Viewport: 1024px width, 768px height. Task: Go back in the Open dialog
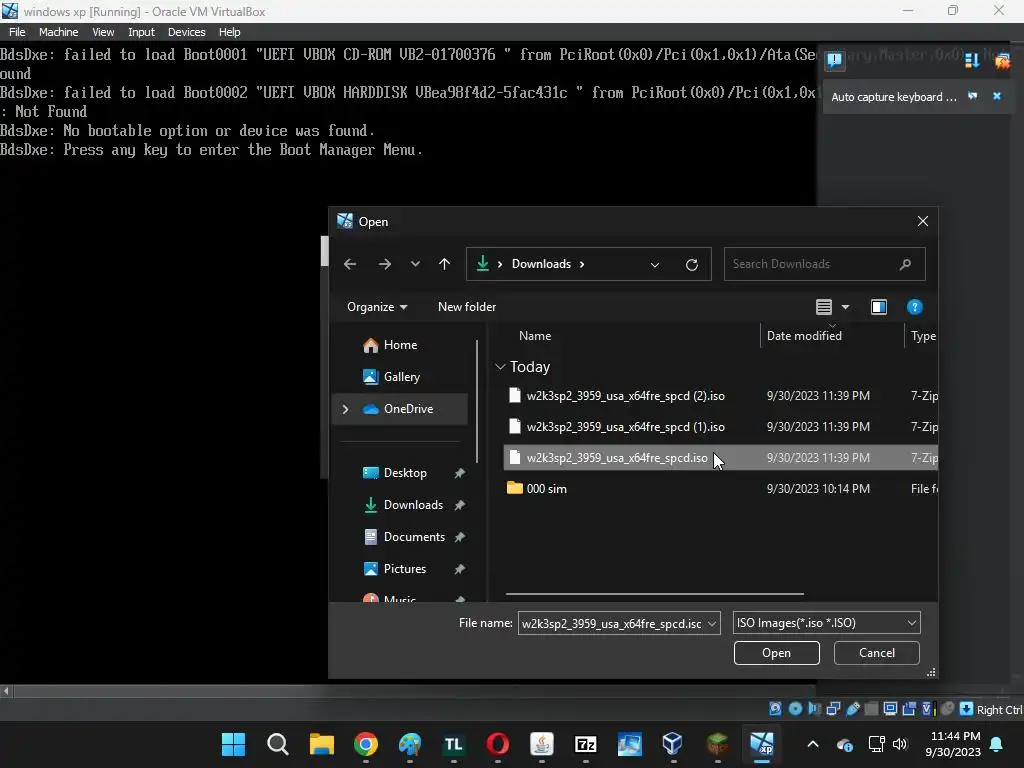pos(350,264)
